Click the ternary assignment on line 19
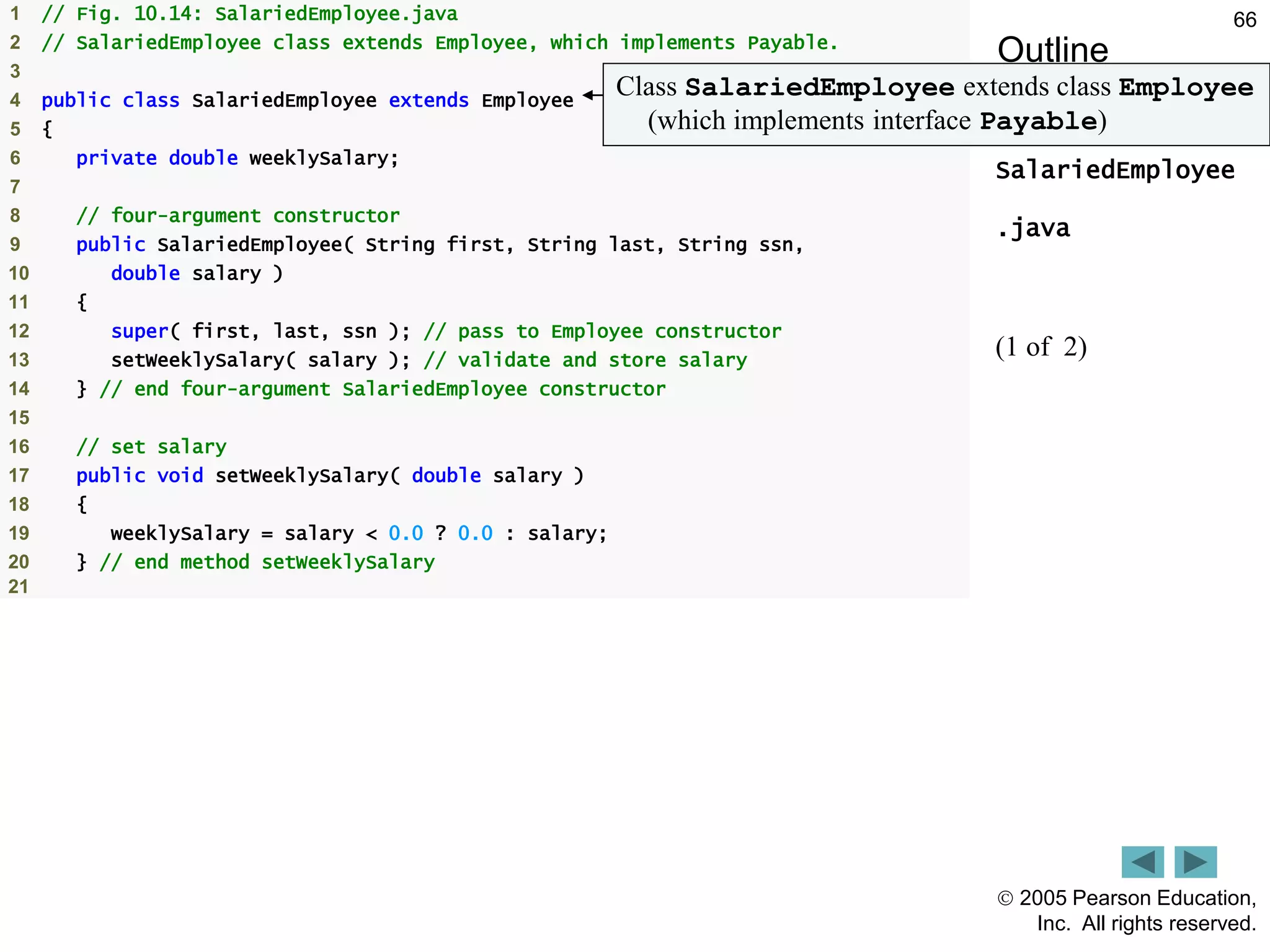The width and height of the screenshot is (1270, 952). [x=358, y=533]
